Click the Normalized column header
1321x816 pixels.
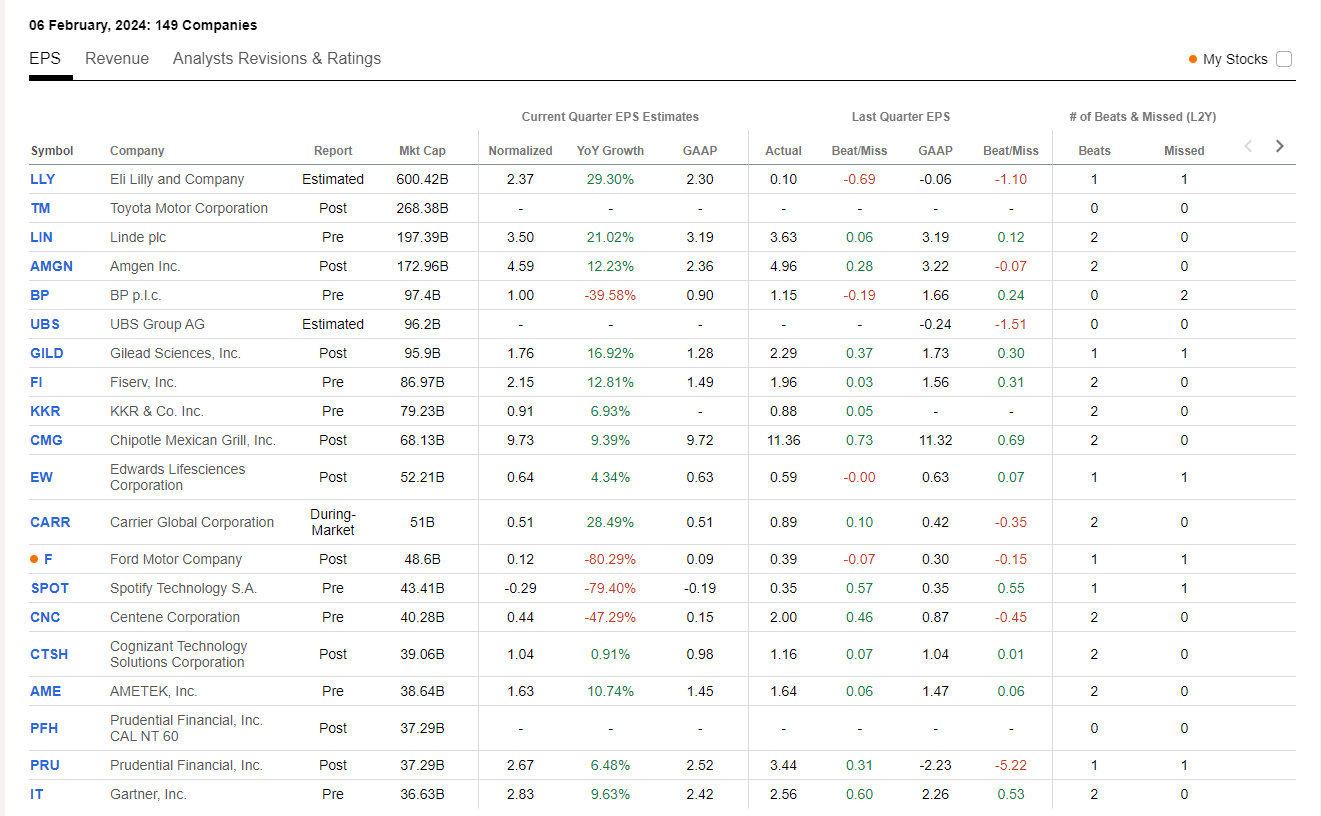[x=520, y=151]
